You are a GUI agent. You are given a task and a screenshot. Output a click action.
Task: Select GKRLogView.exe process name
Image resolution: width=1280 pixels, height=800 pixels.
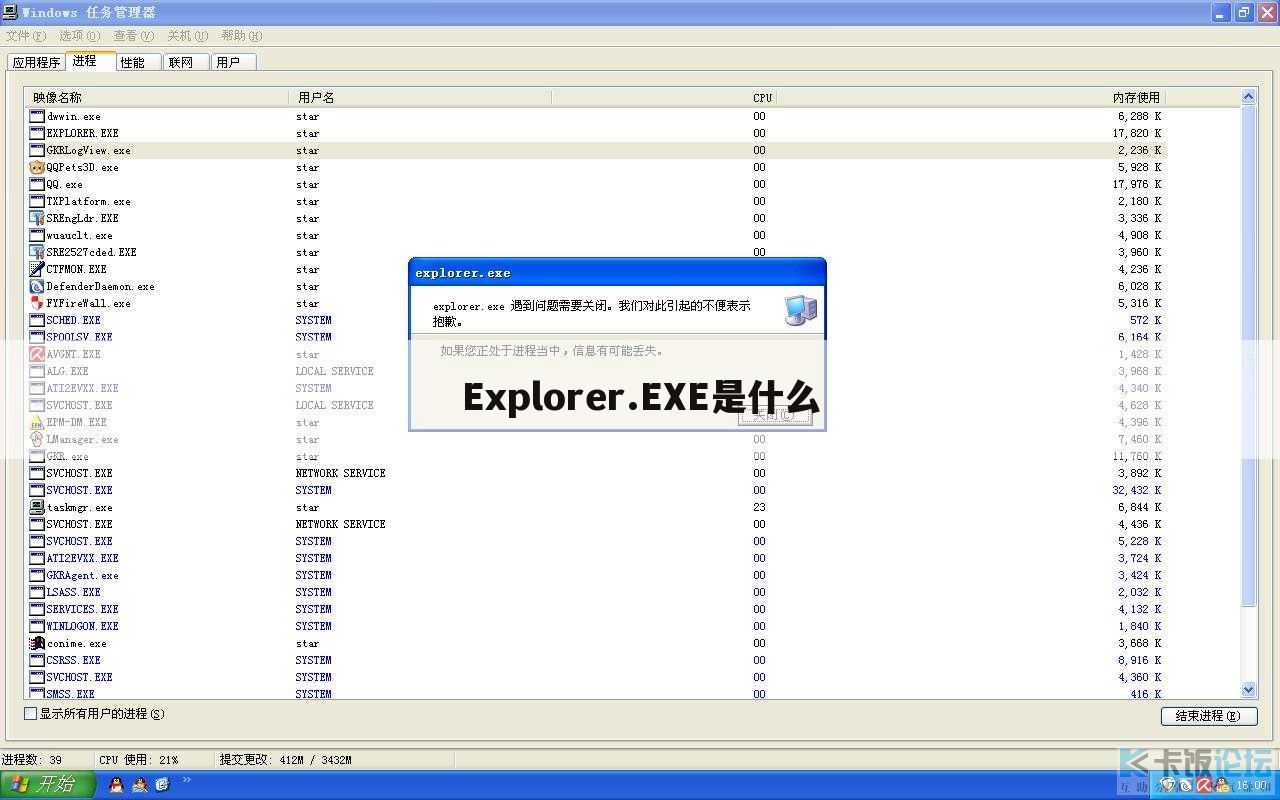(88, 150)
